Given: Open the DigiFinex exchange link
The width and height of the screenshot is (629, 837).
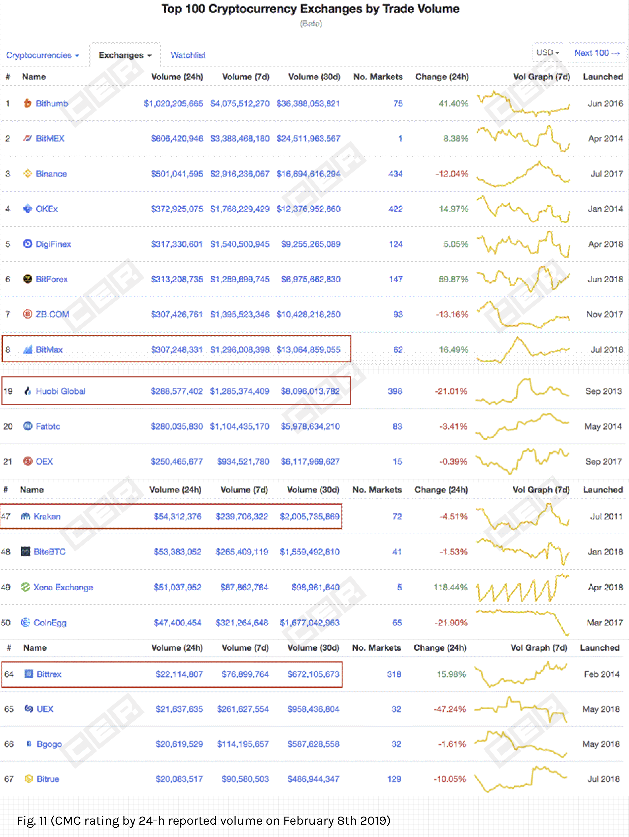Looking at the screenshot, I should coord(53,244).
